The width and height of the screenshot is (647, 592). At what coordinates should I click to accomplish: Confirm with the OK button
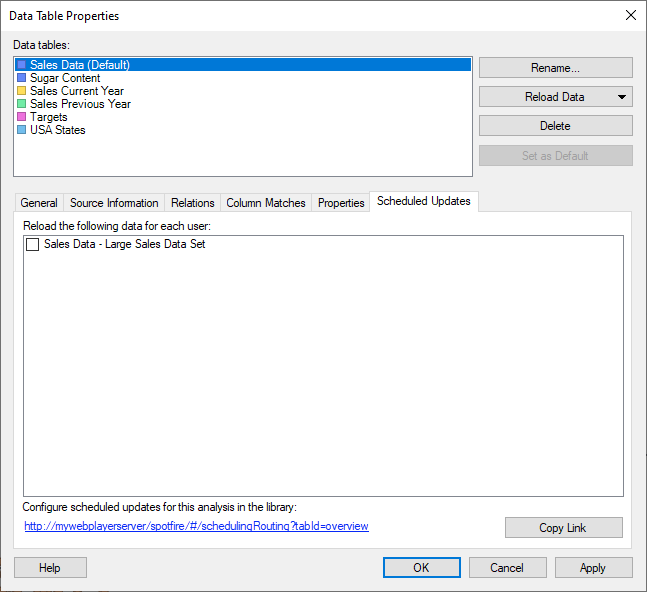422,568
